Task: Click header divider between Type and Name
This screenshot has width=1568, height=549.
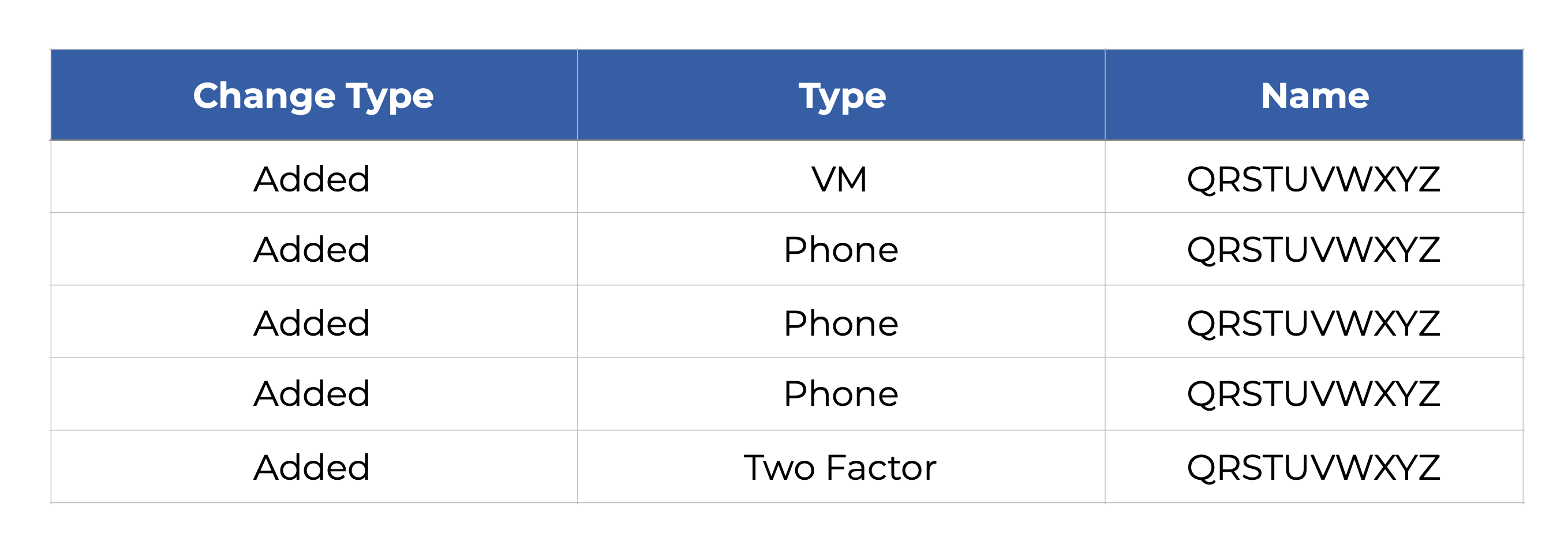Action: coord(1105,96)
